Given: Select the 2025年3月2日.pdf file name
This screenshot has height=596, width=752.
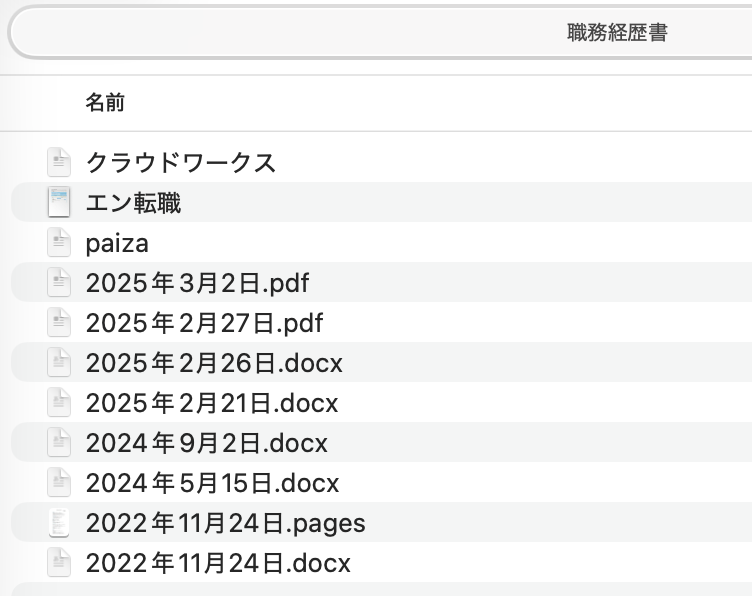Looking at the screenshot, I should click(197, 282).
